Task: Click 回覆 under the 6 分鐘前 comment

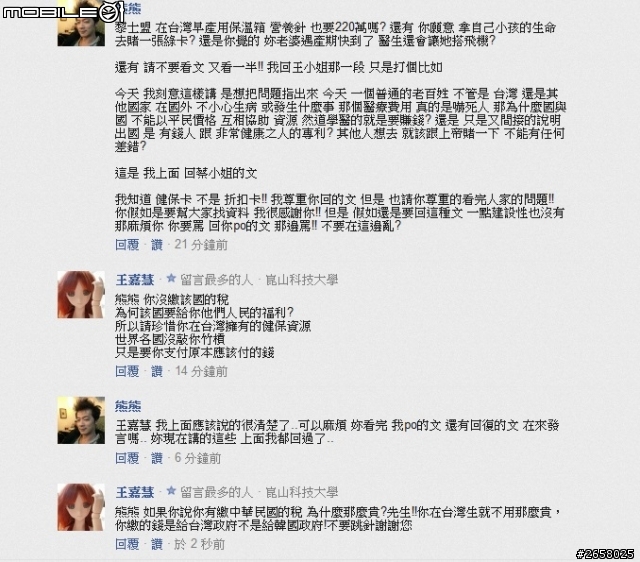Action: pos(127,458)
